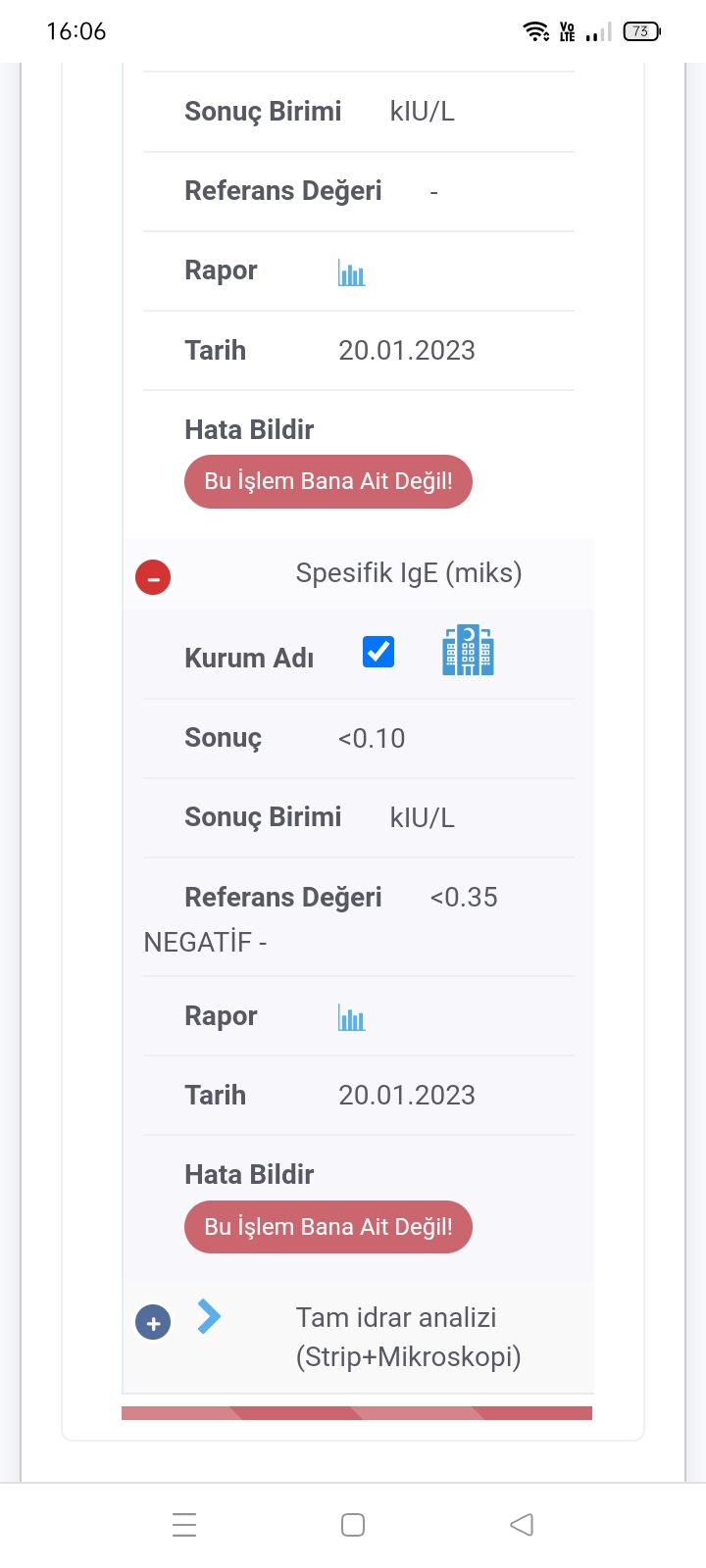The image size is (706, 1568).
Task: Uncheck the Kurum Adı checkbox
Action: [x=378, y=652]
